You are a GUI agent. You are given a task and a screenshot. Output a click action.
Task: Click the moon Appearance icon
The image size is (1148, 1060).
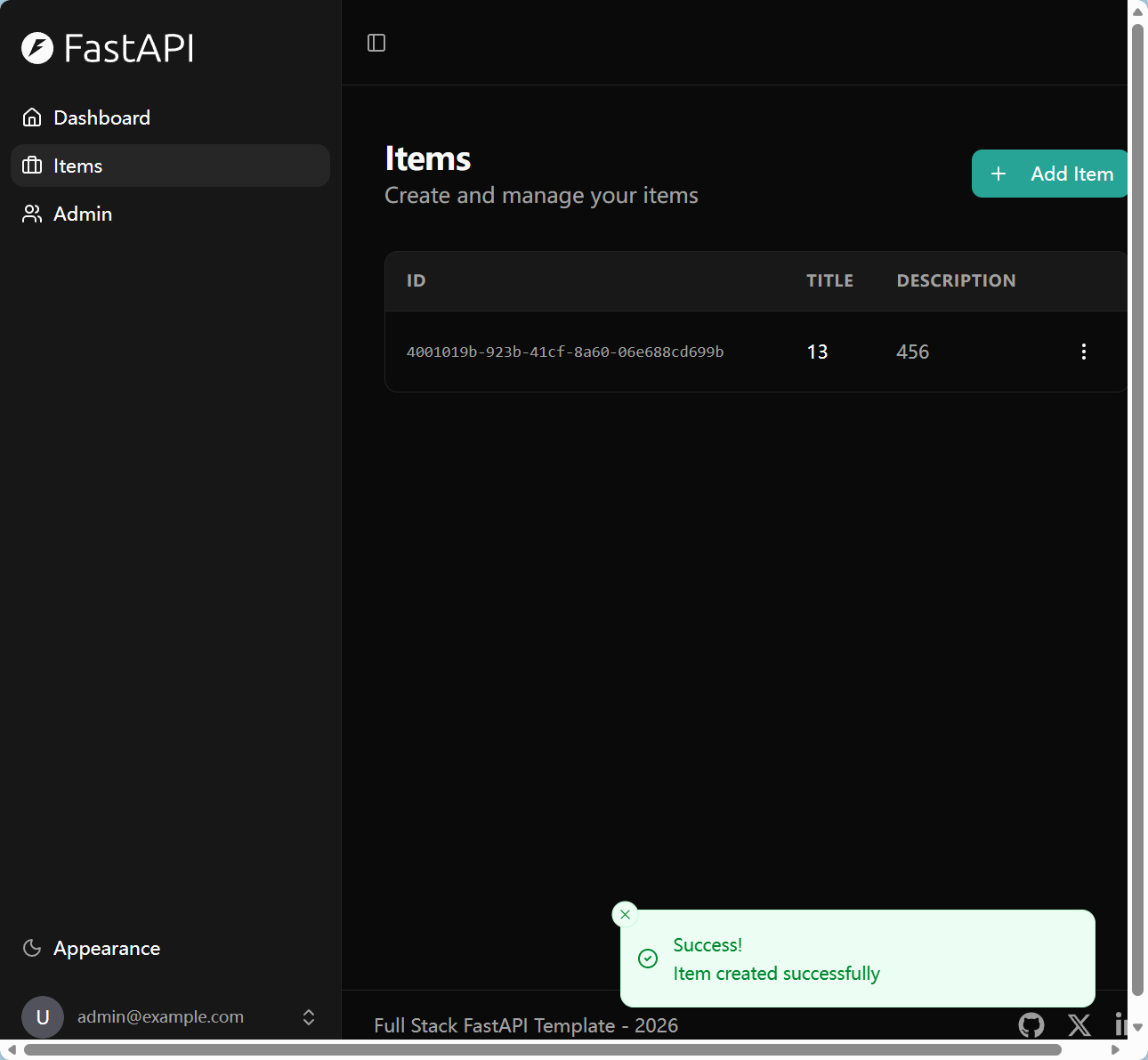pos(32,949)
